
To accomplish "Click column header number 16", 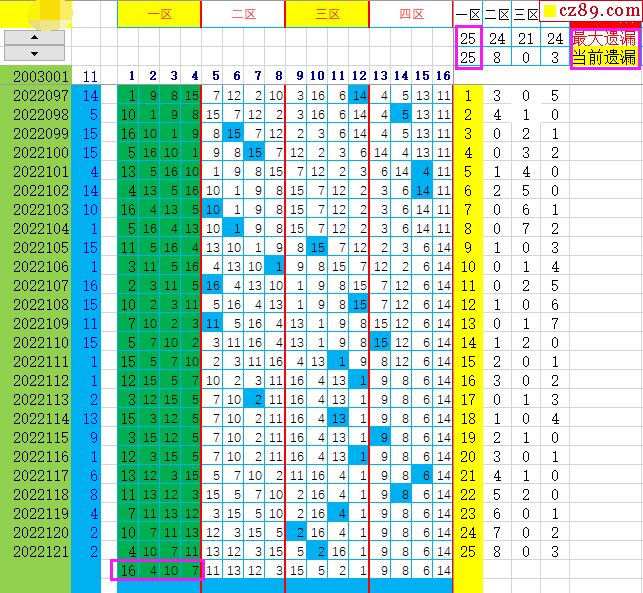I will click(443, 76).
